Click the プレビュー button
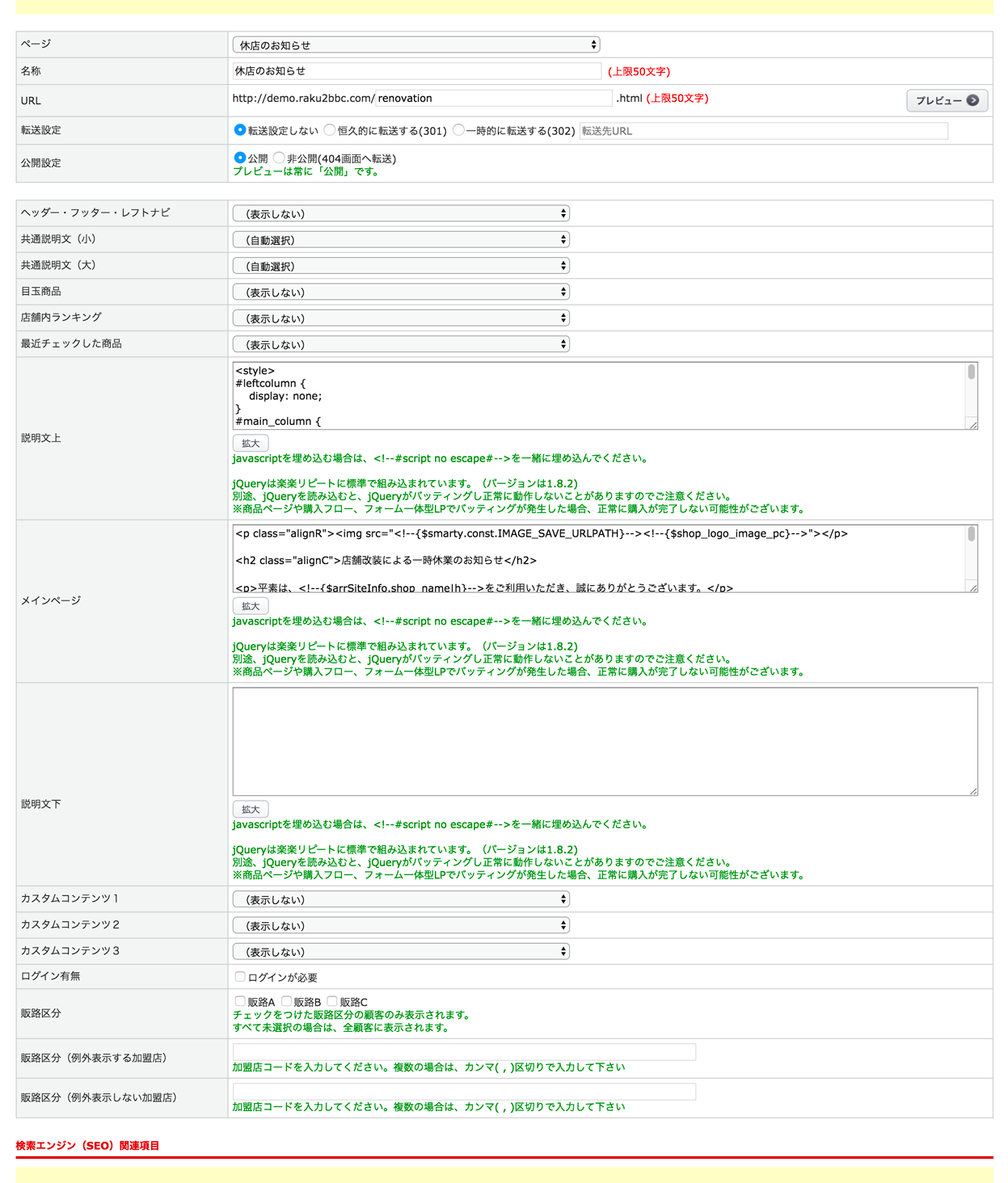 point(947,101)
